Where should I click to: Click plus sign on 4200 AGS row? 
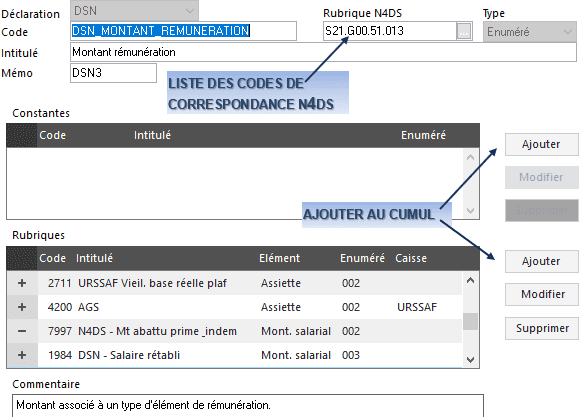pyautogui.click(x=22, y=307)
